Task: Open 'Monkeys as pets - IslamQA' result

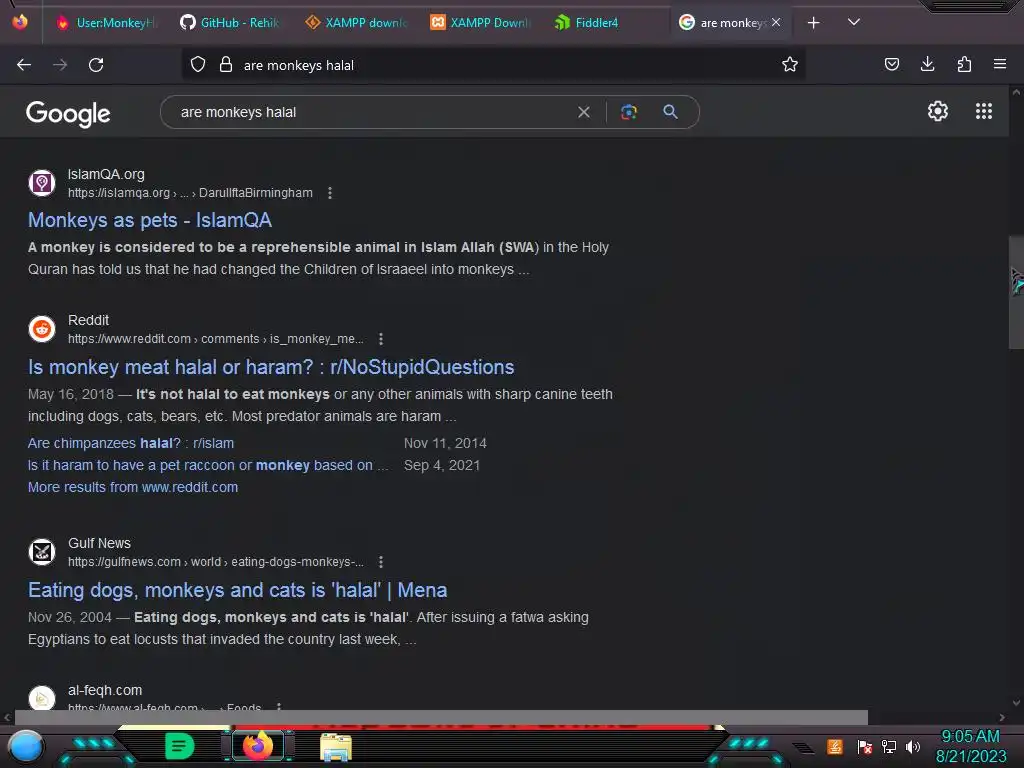Action: coord(150,220)
